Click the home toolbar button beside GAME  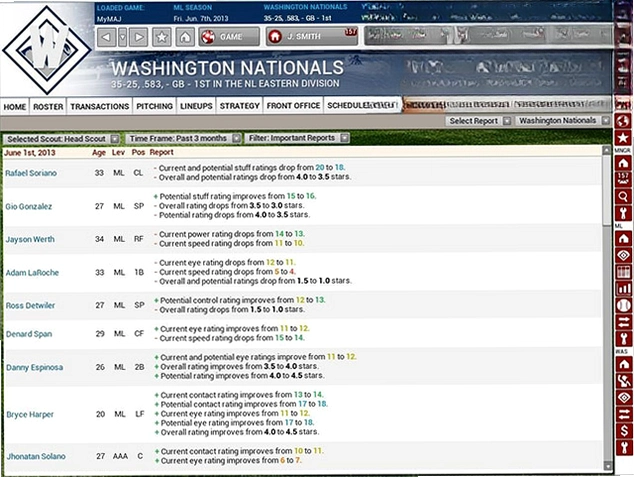point(185,37)
